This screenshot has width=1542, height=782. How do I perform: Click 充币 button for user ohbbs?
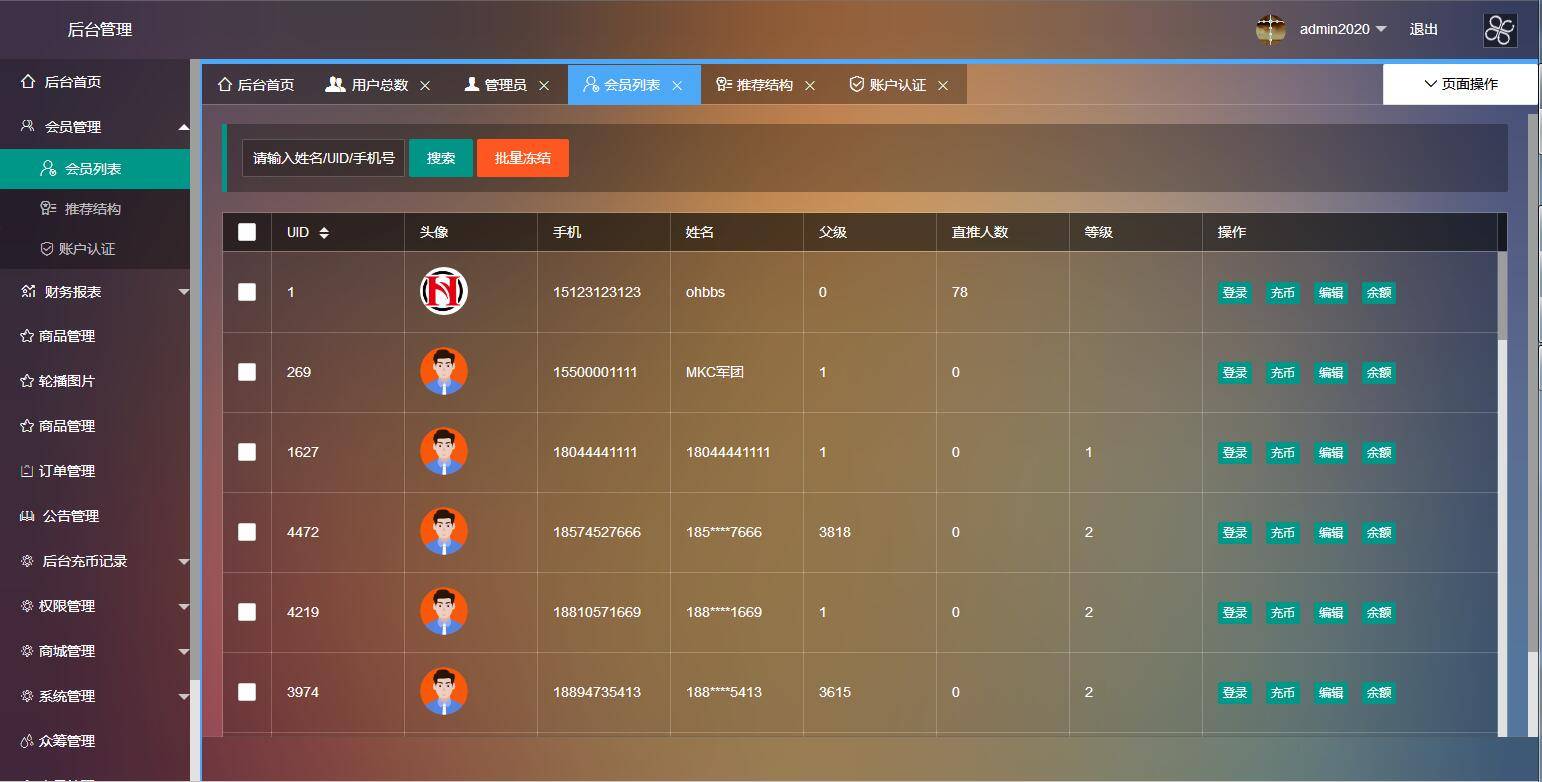[1282, 293]
